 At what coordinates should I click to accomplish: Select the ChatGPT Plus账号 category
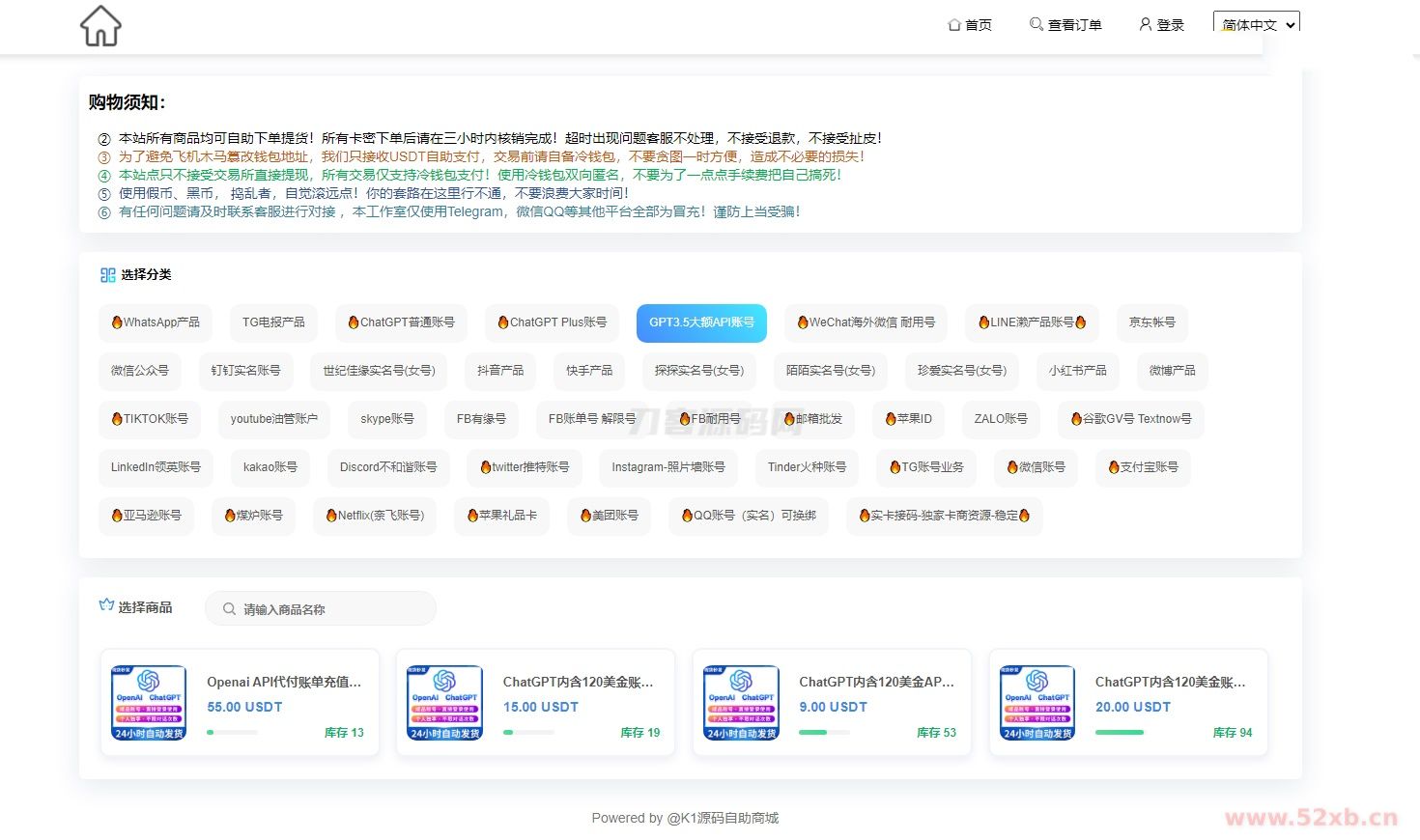(552, 322)
